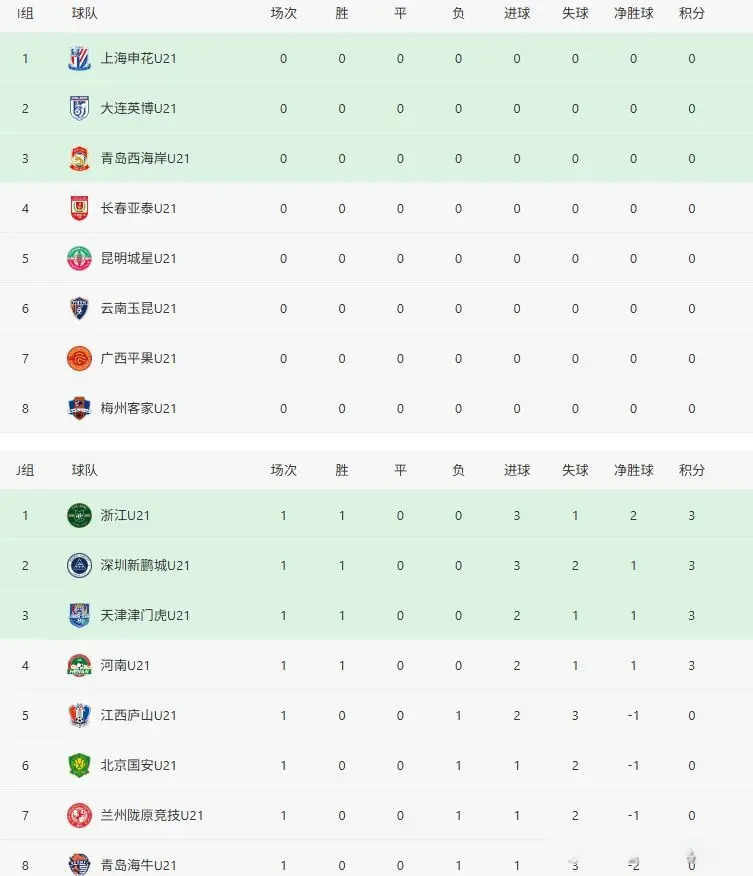Open the 天津津门虎U21 team name link
This screenshot has width=753, height=876.
point(145,616)
